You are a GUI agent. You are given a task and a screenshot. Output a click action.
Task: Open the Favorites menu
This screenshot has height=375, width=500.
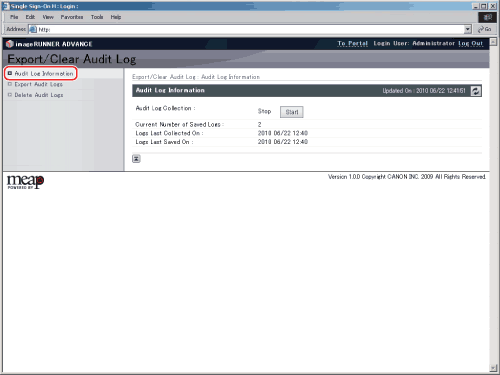72,17
